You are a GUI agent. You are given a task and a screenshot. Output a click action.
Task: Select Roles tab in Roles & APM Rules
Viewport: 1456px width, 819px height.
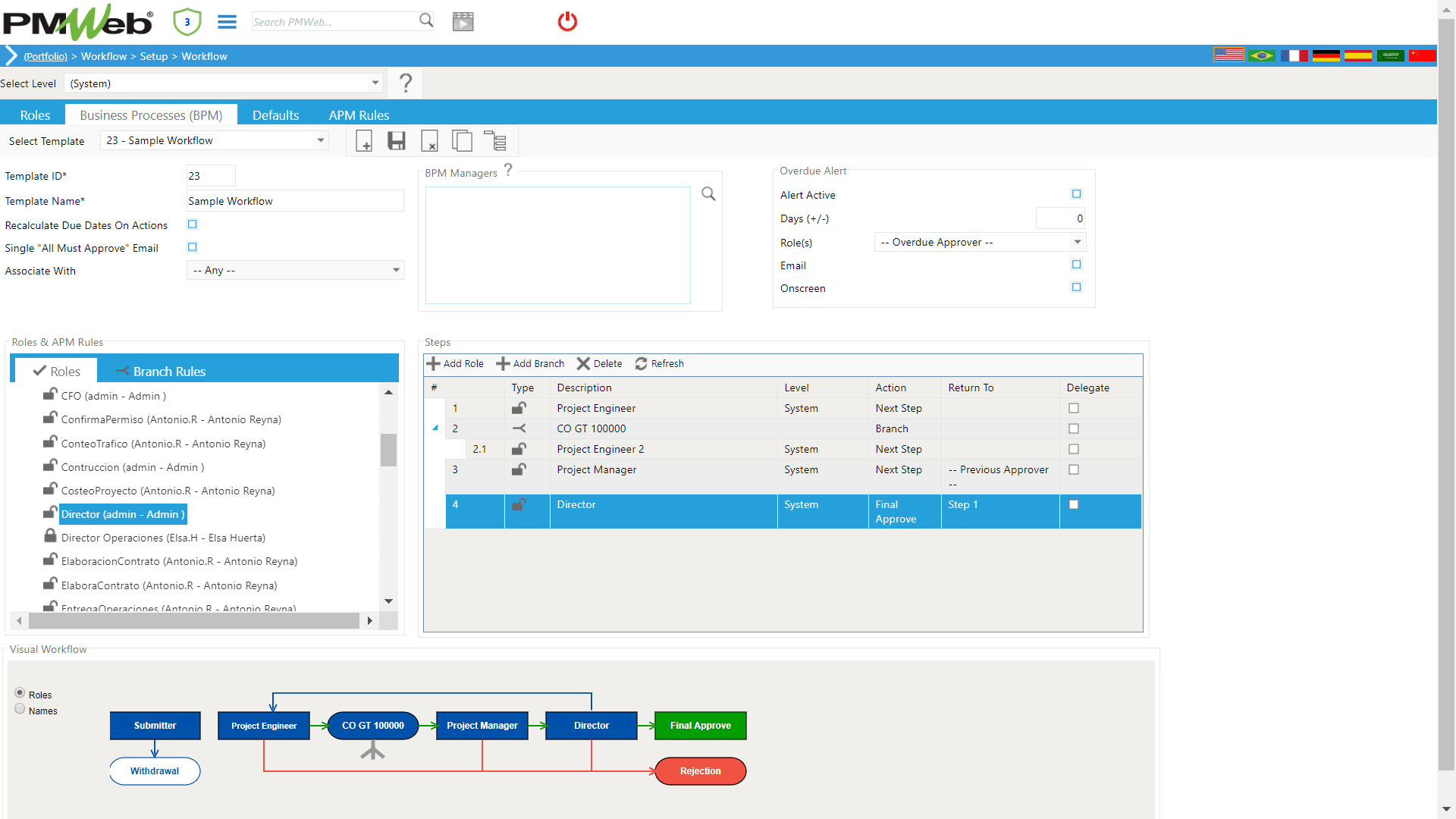(57, 372)
